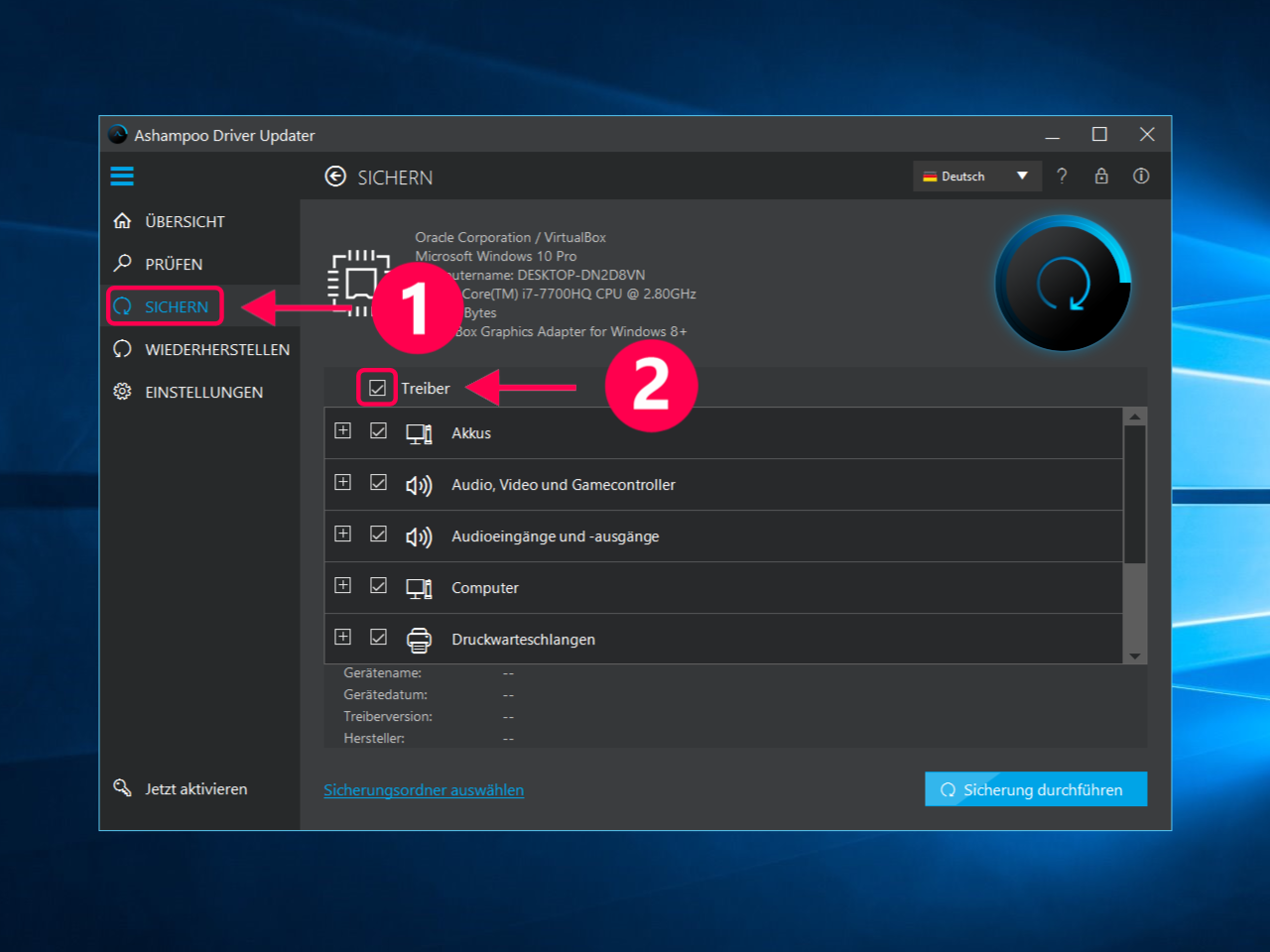
Task: Open the hamburger menu icon
Action: click(x=122, y=177)
